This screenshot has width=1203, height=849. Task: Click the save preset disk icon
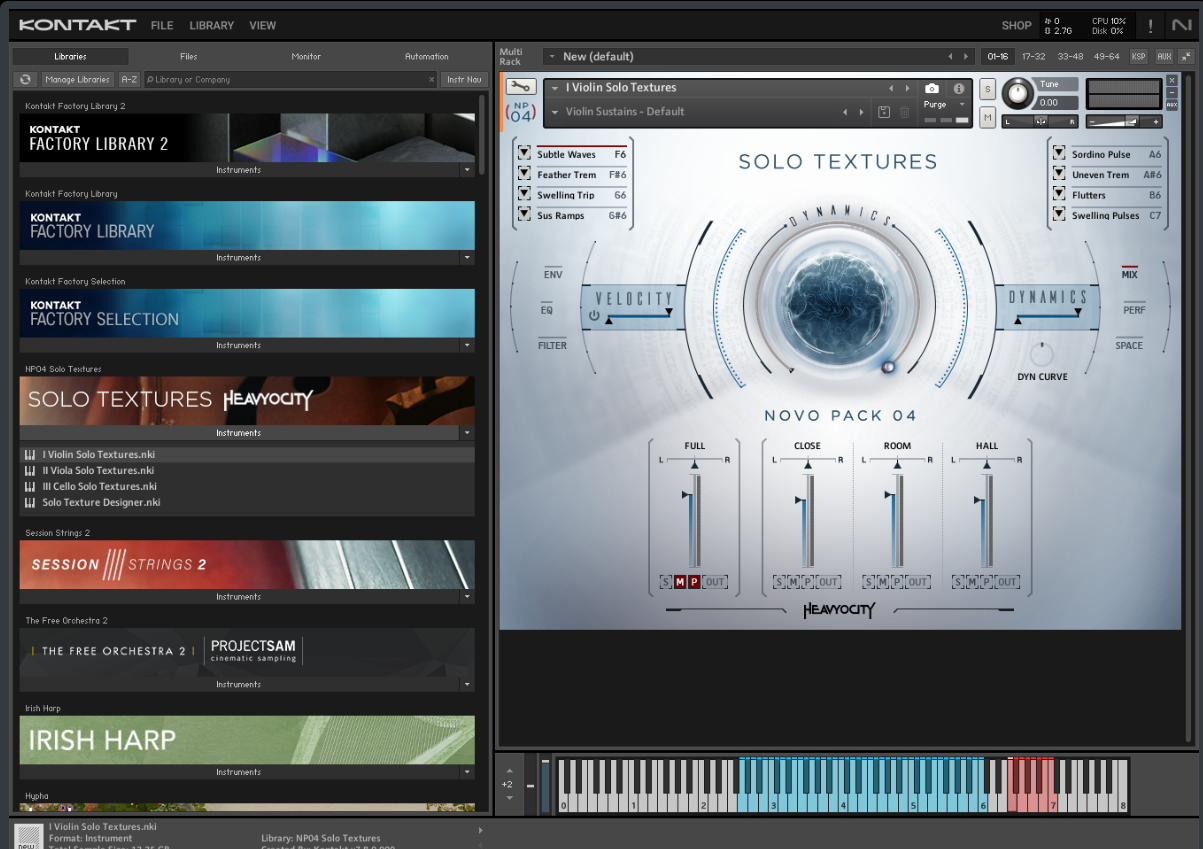pyautogui.click(x=884, y=112)
